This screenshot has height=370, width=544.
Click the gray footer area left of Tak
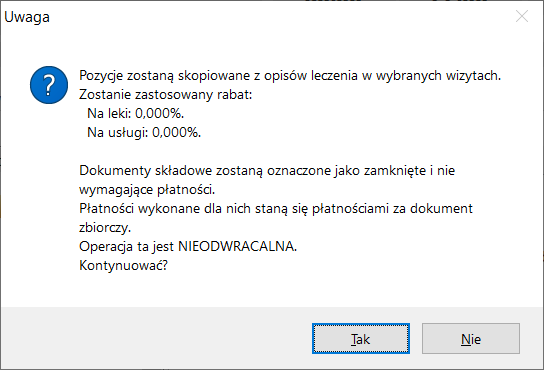tap(156, 338)
